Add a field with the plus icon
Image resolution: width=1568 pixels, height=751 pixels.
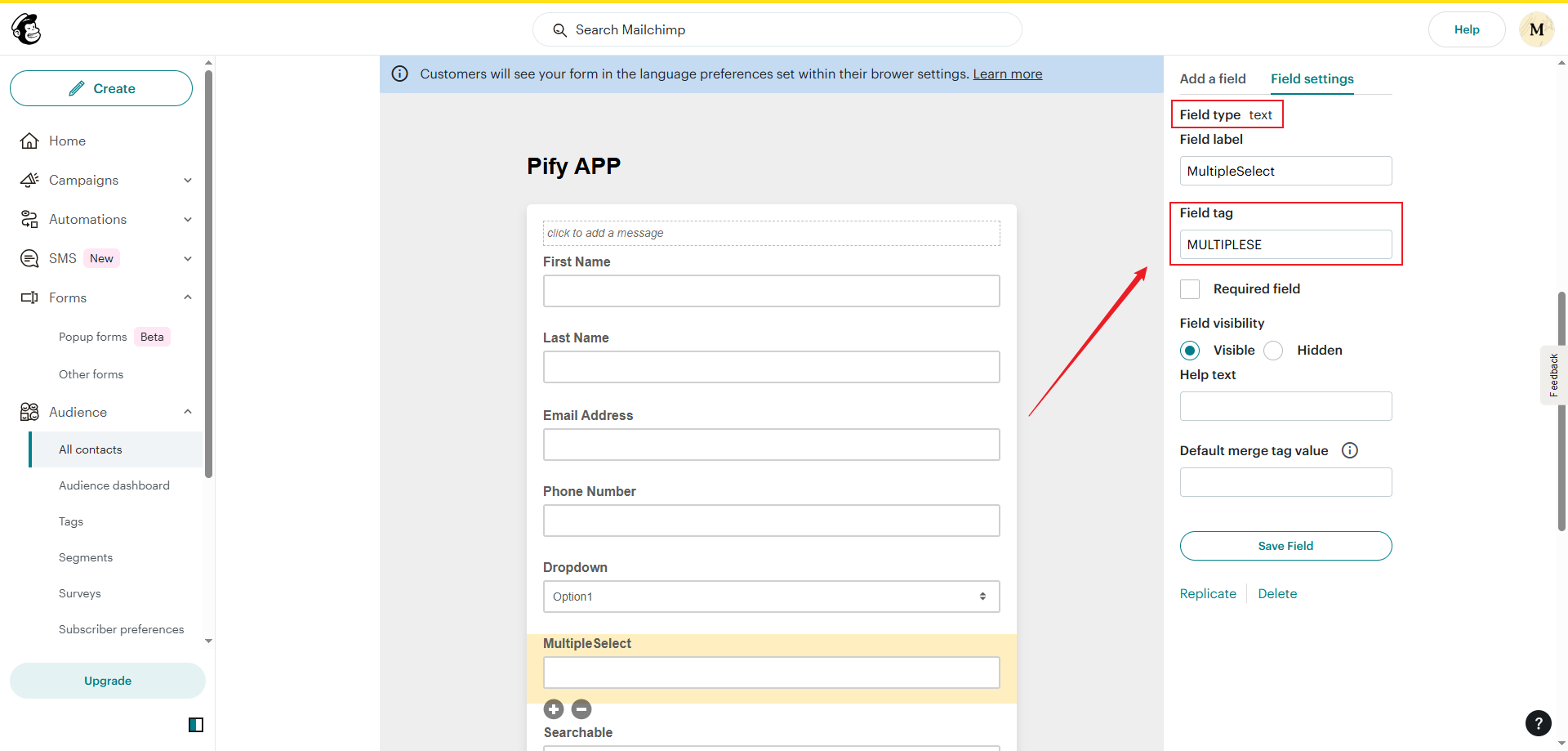click(554, 709)
